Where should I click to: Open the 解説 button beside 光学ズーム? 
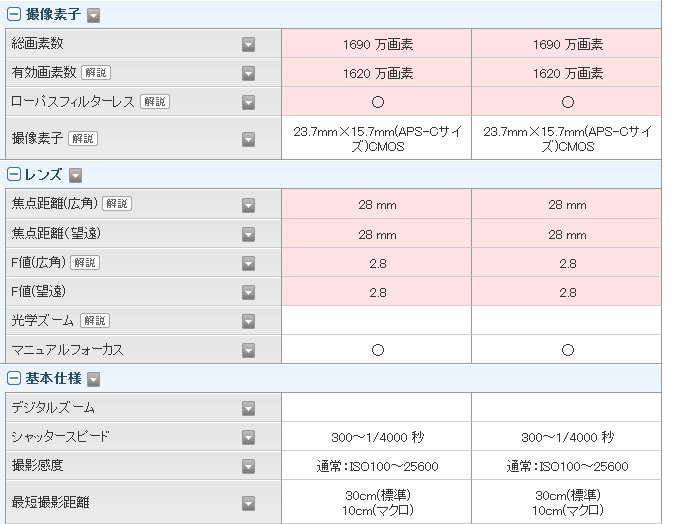(x=95, y=320)
